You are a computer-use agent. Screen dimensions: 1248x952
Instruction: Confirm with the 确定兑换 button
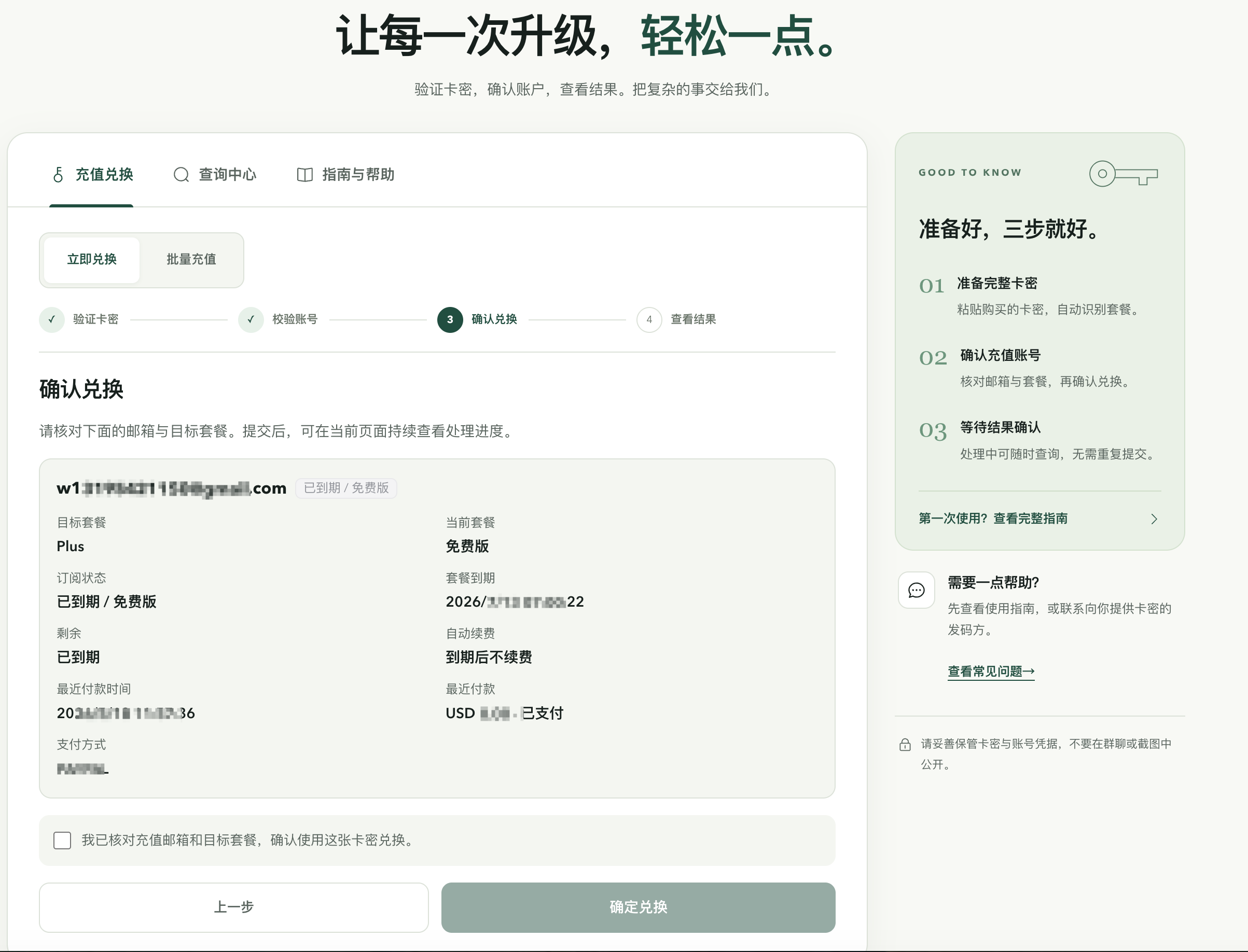coord(638,907)
